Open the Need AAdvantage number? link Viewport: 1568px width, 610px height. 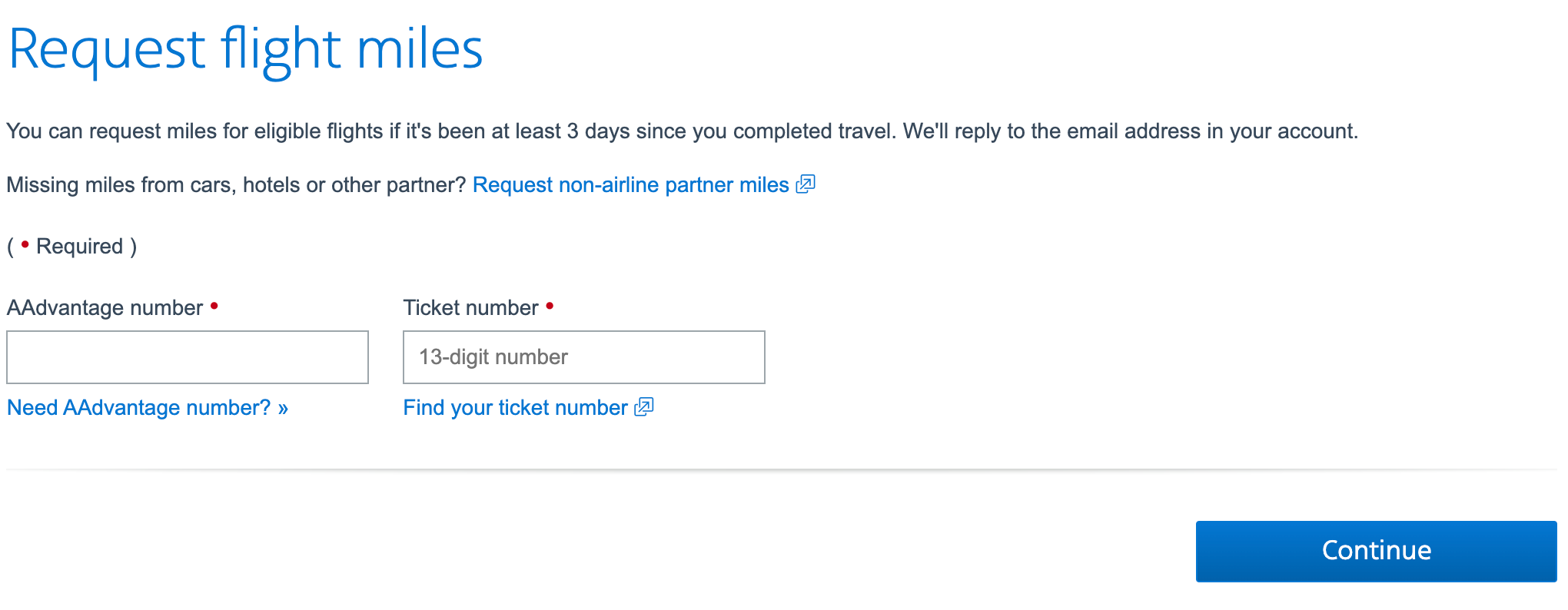(138, 408)
